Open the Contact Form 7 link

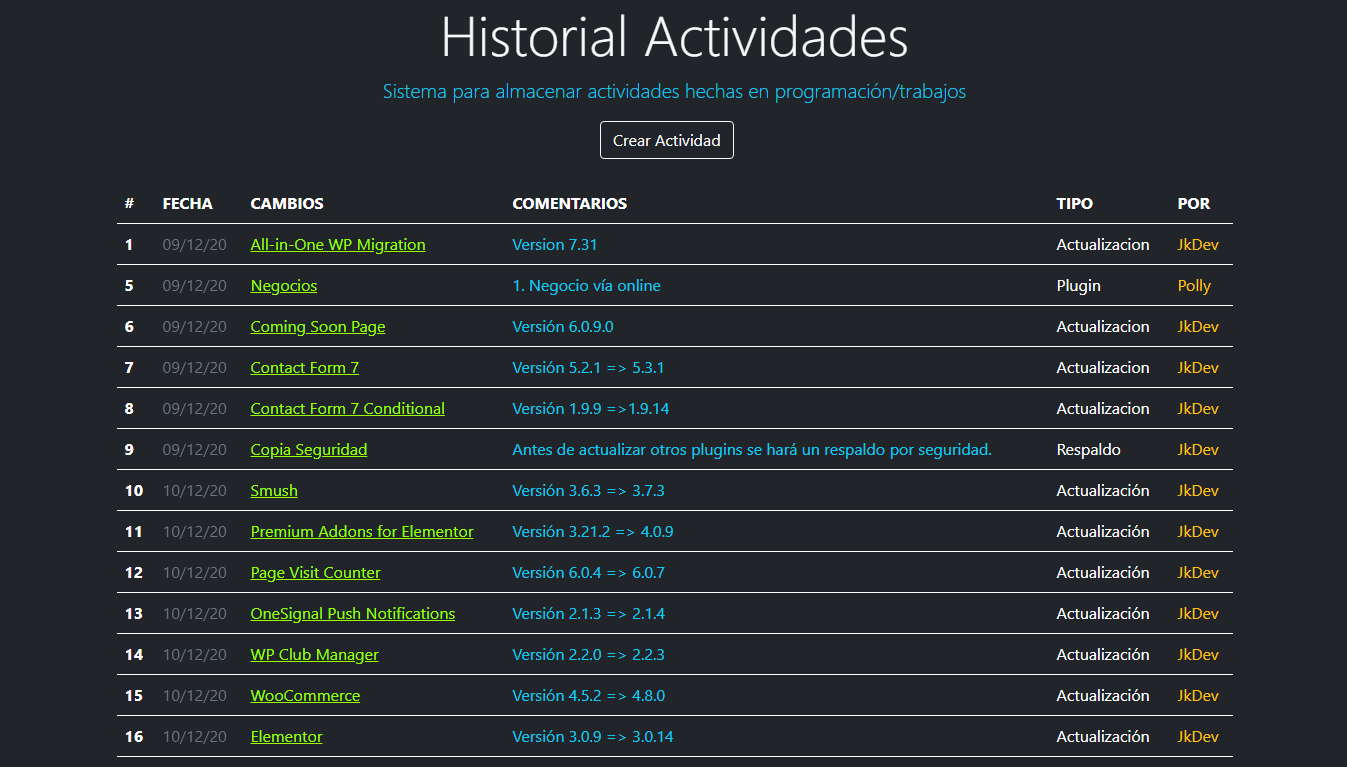[305, 368]
